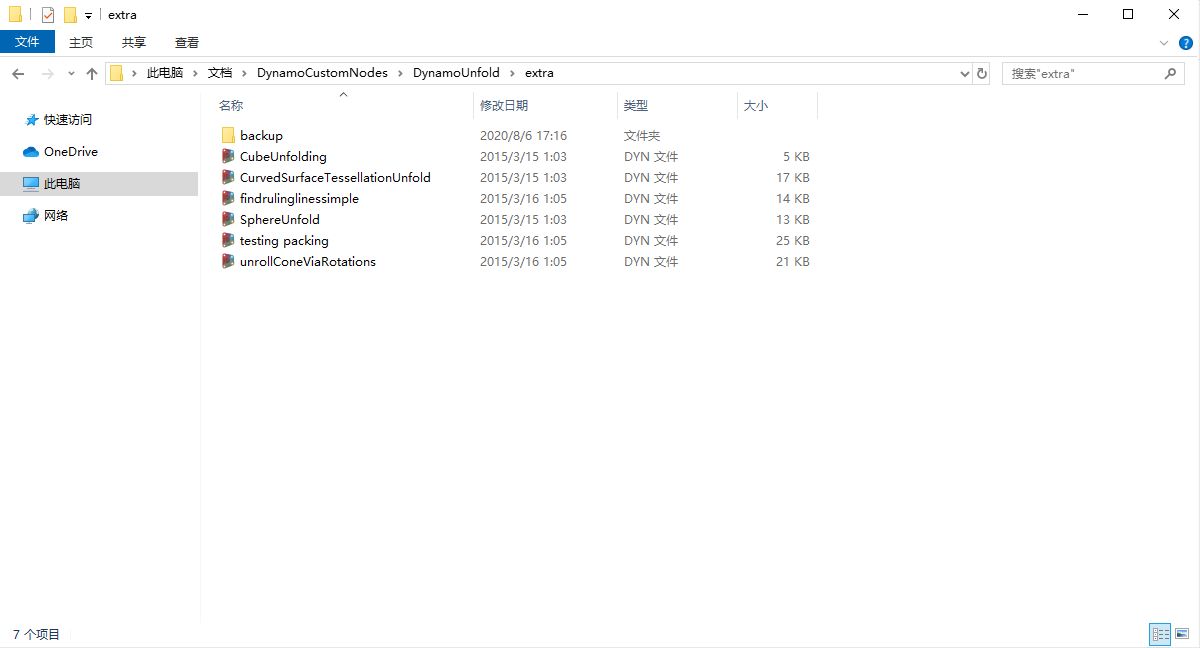The height and width of the screenshot is (648, 1200).
Task: Go up one folder level arrow
Action: point(92,73)
